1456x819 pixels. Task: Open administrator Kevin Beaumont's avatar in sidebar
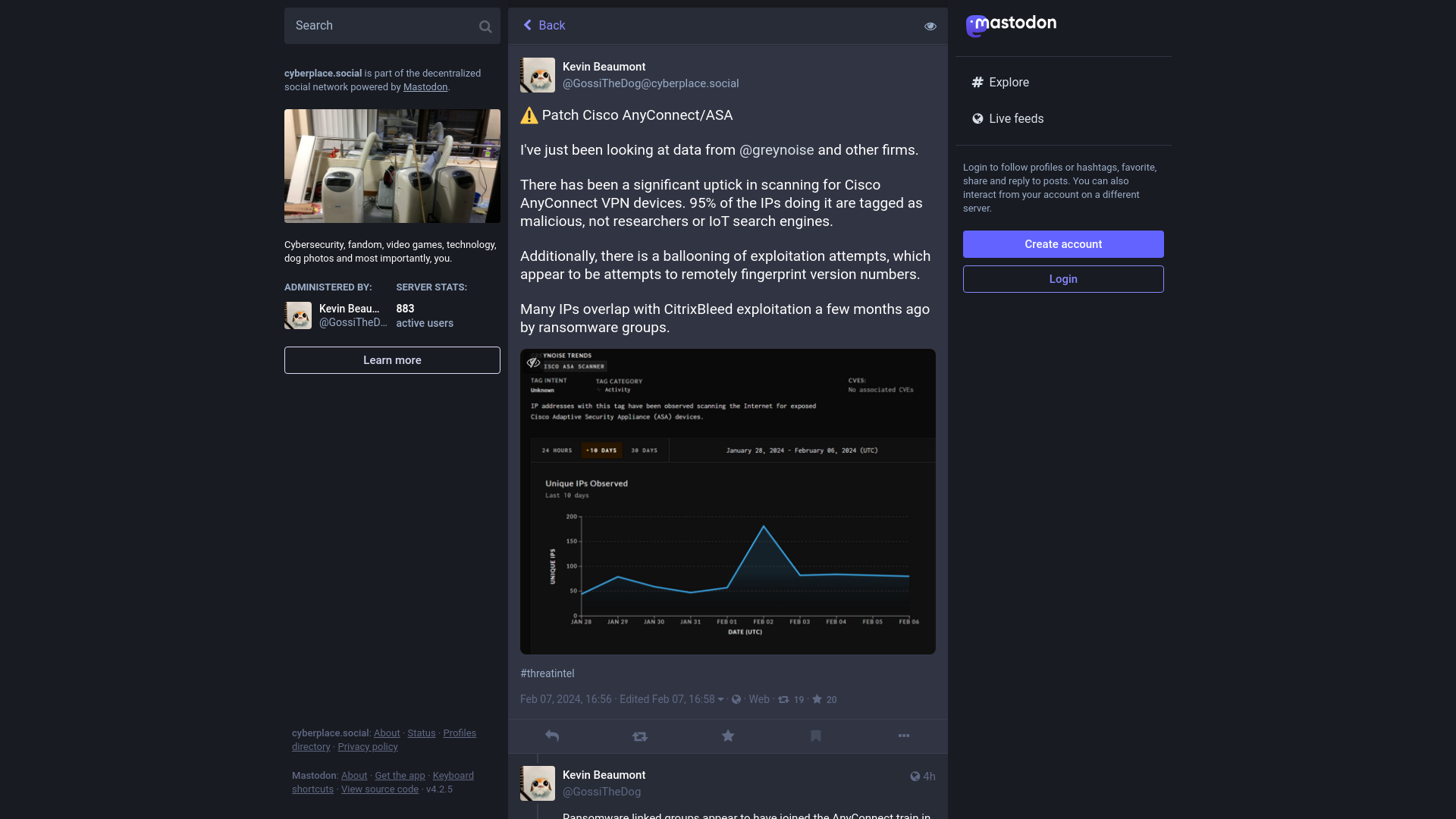pos(298,315)
